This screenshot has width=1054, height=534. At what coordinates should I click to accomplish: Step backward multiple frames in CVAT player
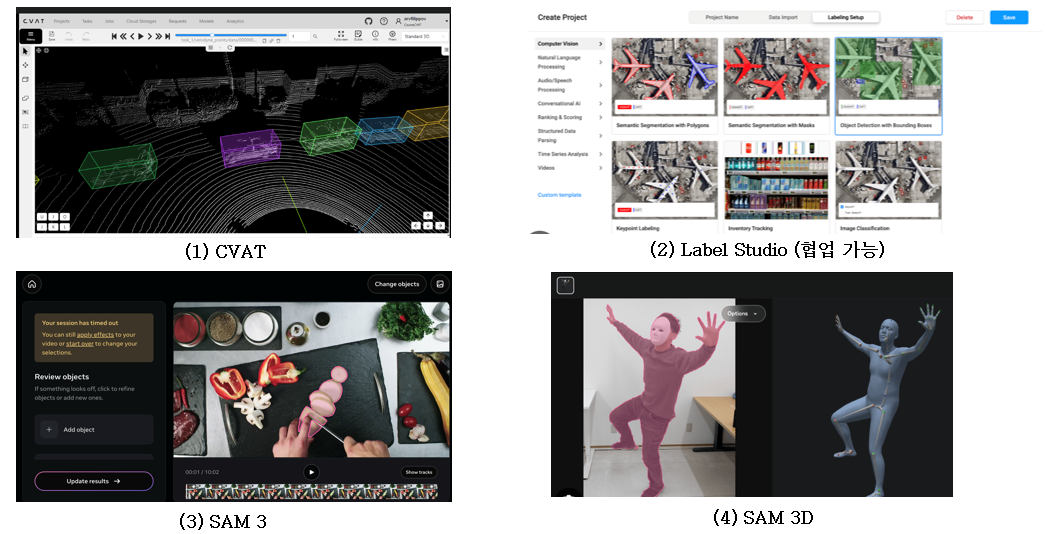[123, 36]
